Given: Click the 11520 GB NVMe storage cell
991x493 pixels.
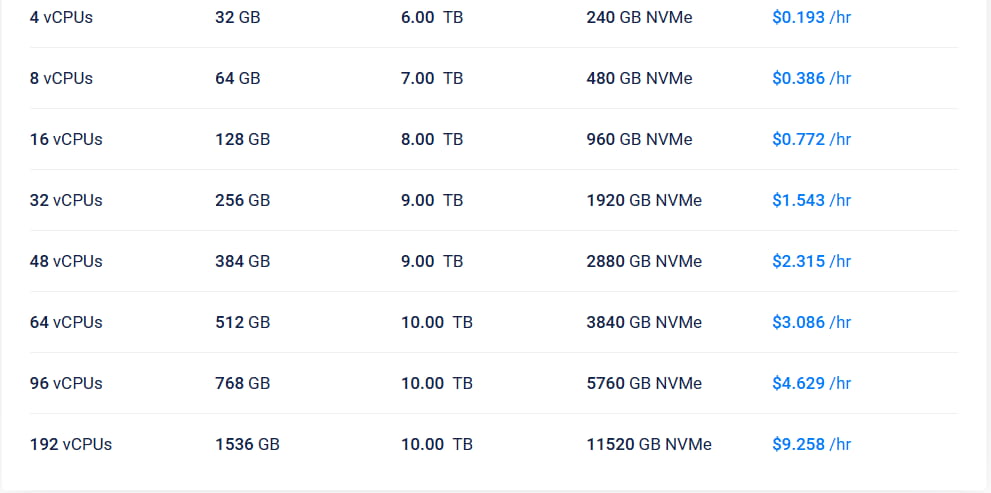Looking at the screenshot, I should (x=649, y=444).
